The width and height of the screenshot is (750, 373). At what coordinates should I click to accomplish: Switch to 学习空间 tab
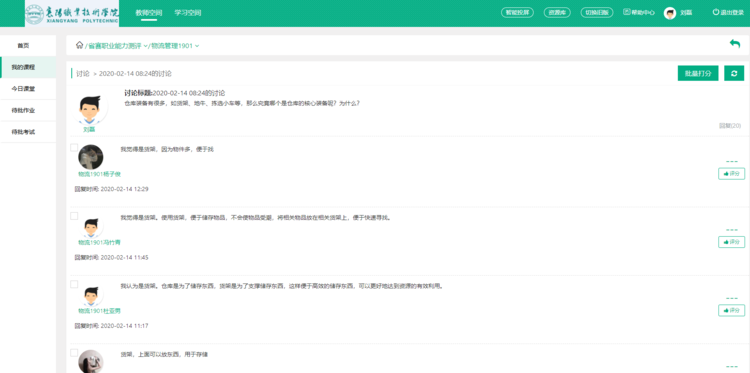pyautogui.click(x=188, y=13)
